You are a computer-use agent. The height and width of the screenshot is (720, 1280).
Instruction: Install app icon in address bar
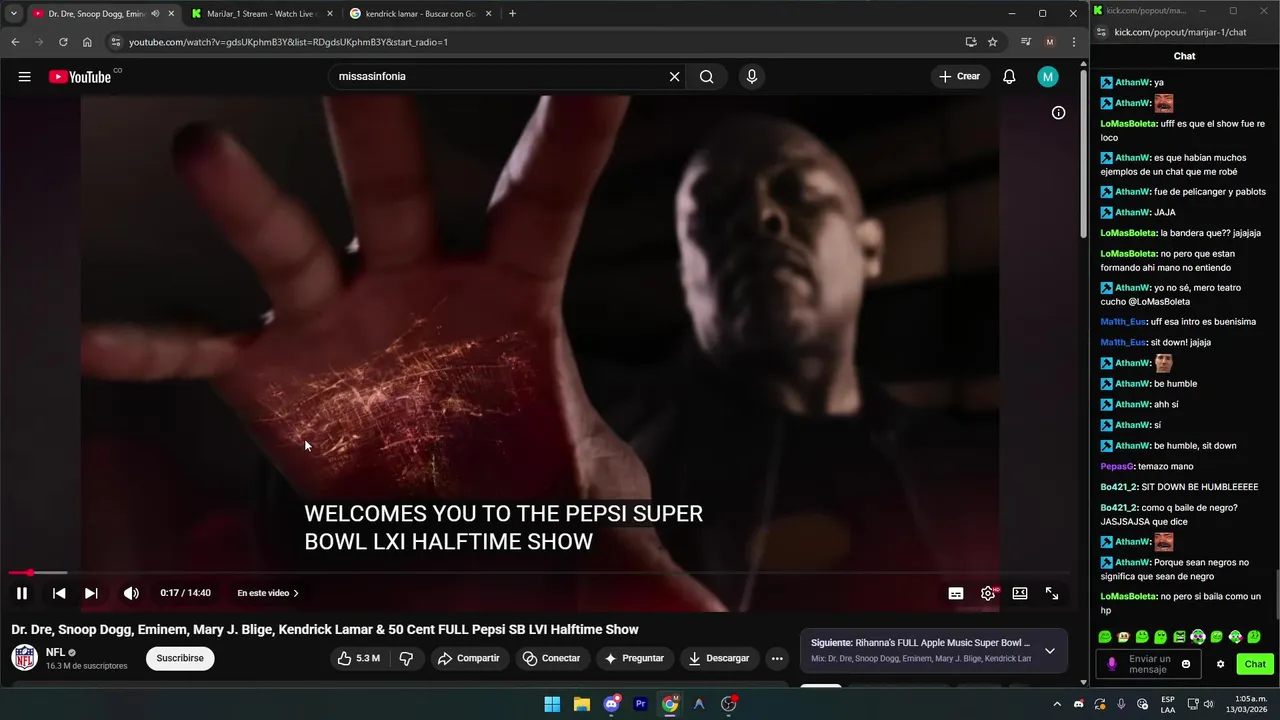[970, 42]
